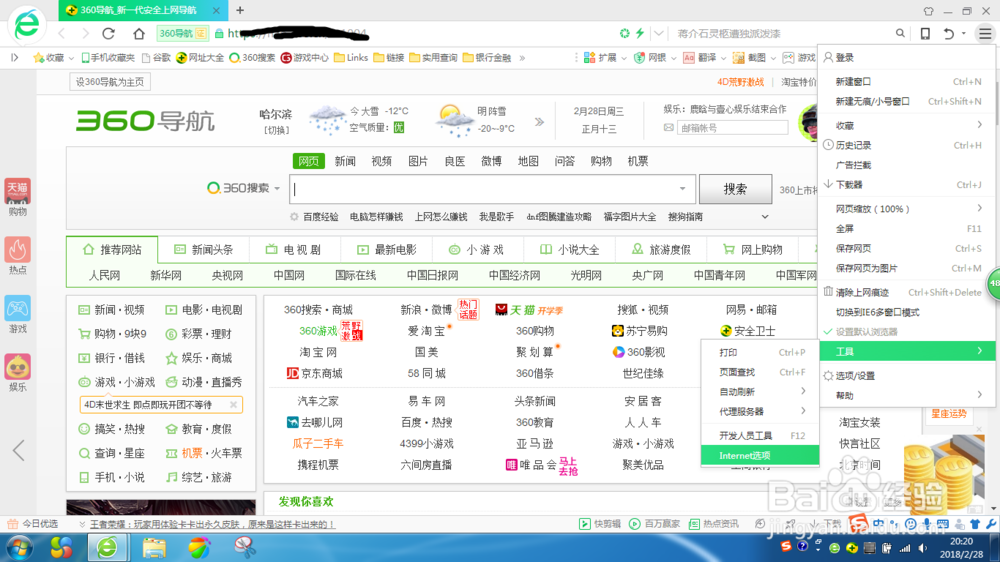The width and height of the screenshot is (1000, 562).
Task: Click the 收藏 star bookmark icon
Action: coord(39,57)
